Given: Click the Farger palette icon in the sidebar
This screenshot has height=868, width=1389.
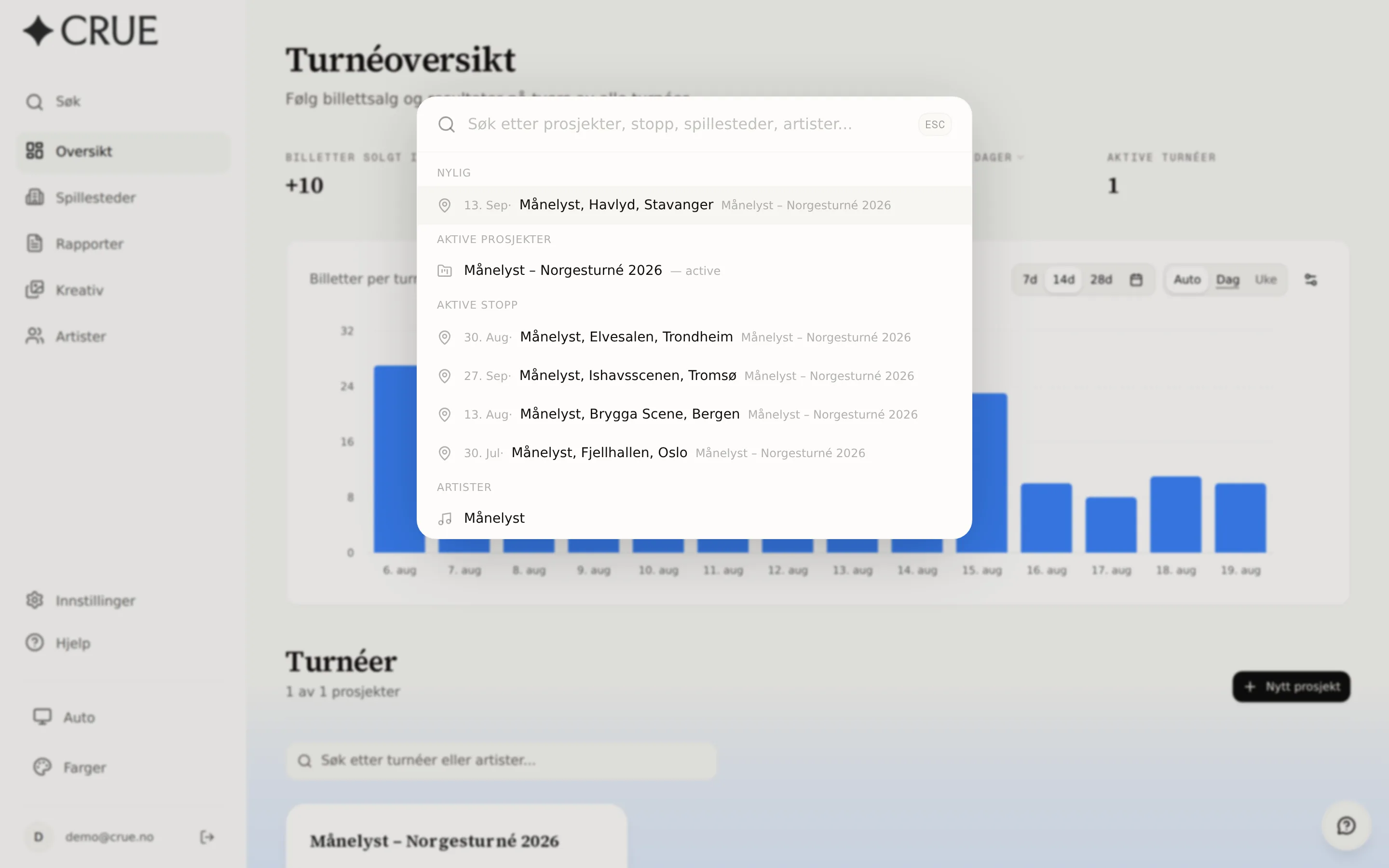Looking at the screenshot, I should tap(42, 767).
